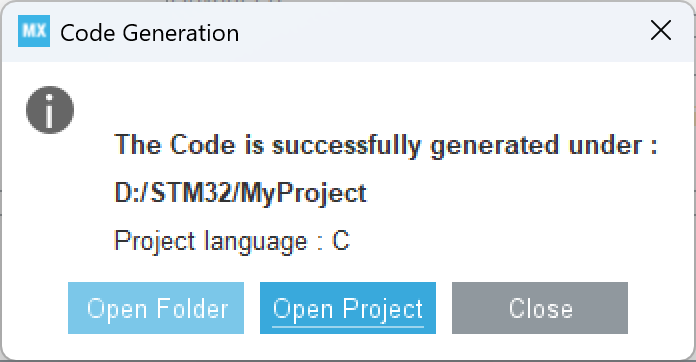Image resolution: width=696 pixels, height=362 pixels.
Task: Click the Code Generation title text
Action: (150, 33)
